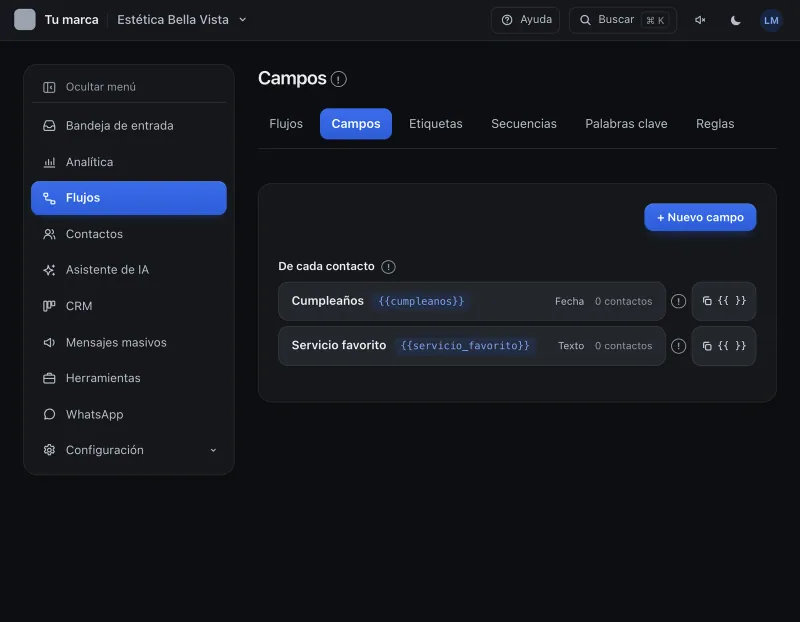Switch to the Flujos tab
This screenshot has width=800, height=622.
coord(286,123)
